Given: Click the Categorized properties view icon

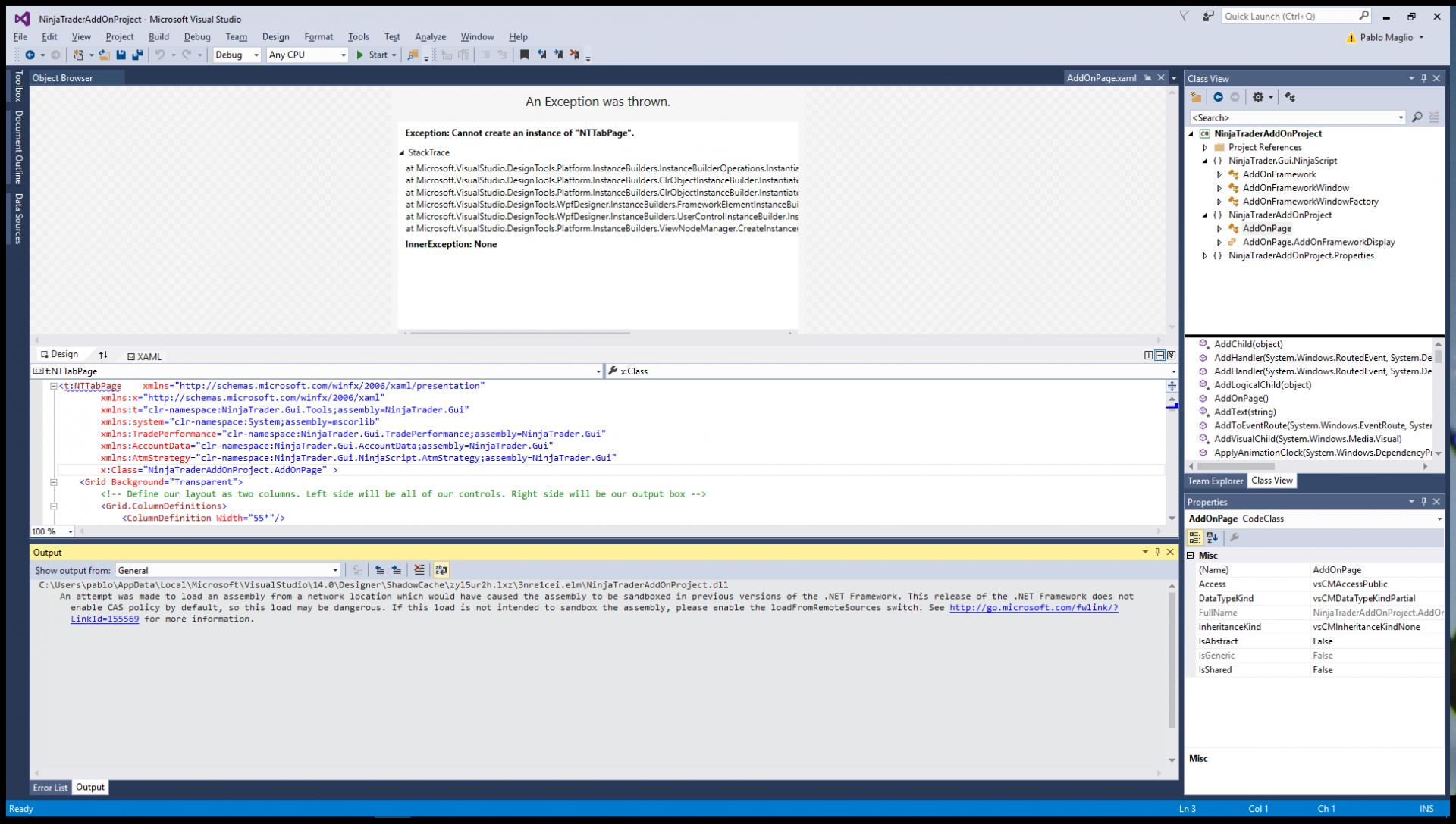Looking at the screenshot, I should point(1194,537).
